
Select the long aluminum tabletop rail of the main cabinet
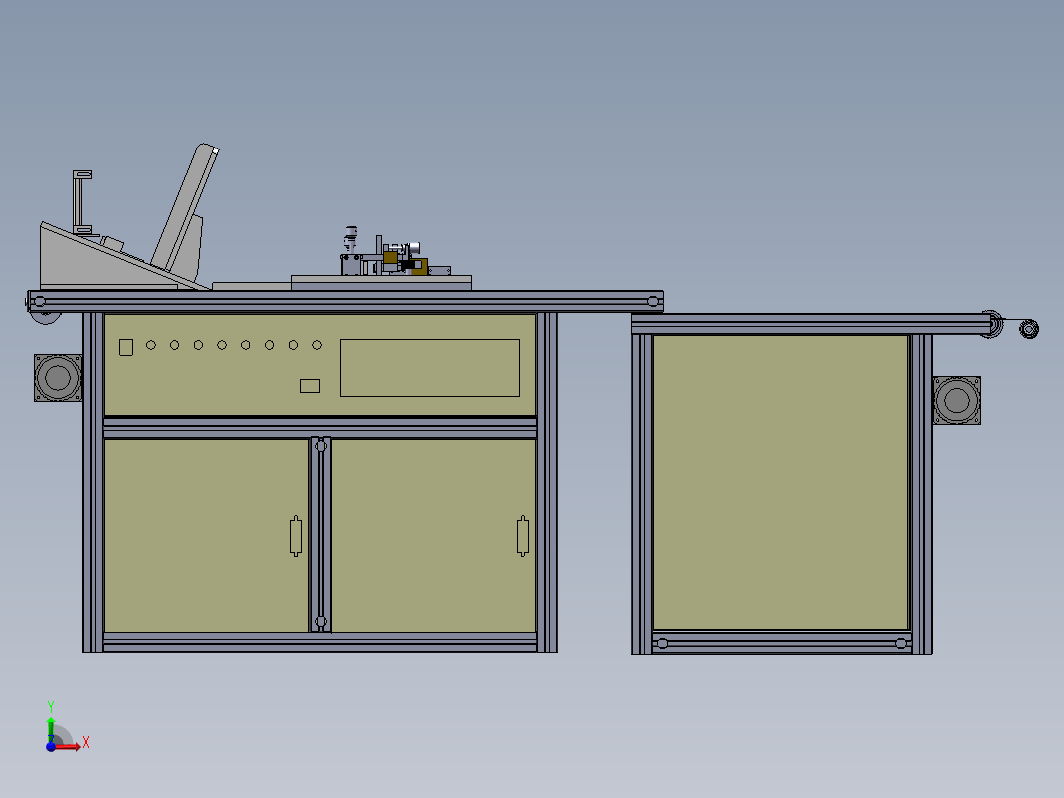point(345,301)
